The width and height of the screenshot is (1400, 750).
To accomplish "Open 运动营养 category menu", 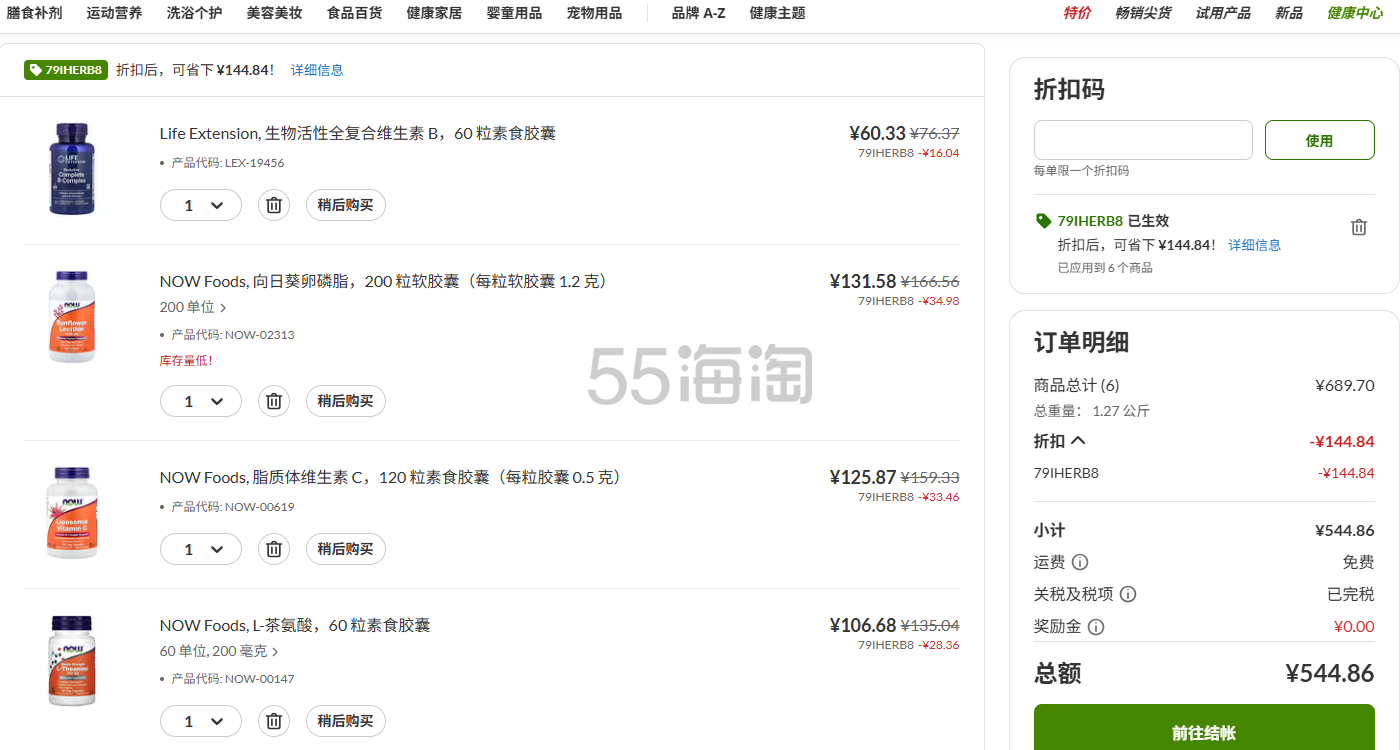I will (x=114, y=13).
